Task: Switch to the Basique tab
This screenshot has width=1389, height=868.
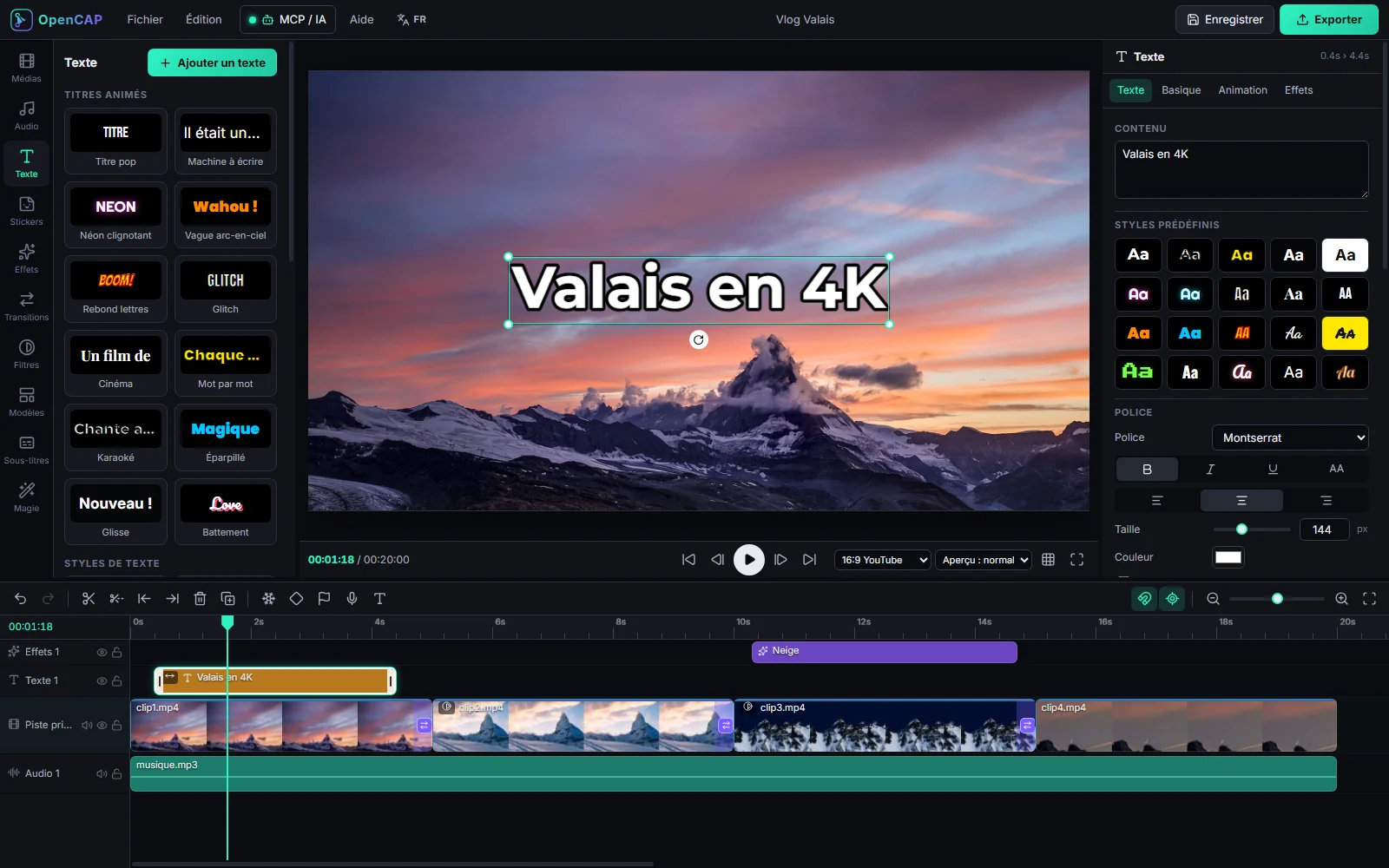Action: pyautogui.click(x=1181, y=90)
